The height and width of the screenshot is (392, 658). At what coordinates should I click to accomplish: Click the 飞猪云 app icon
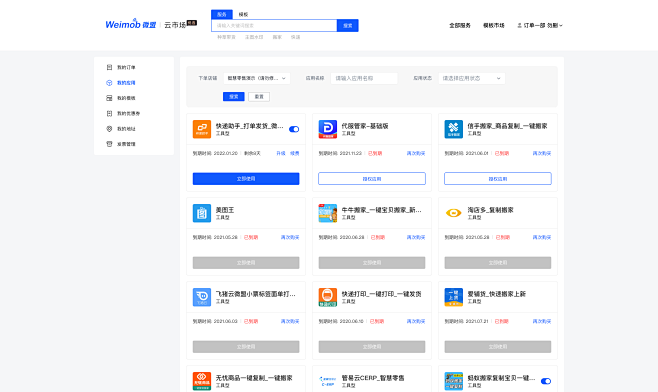pyautogui.click(x=202, y=297)
